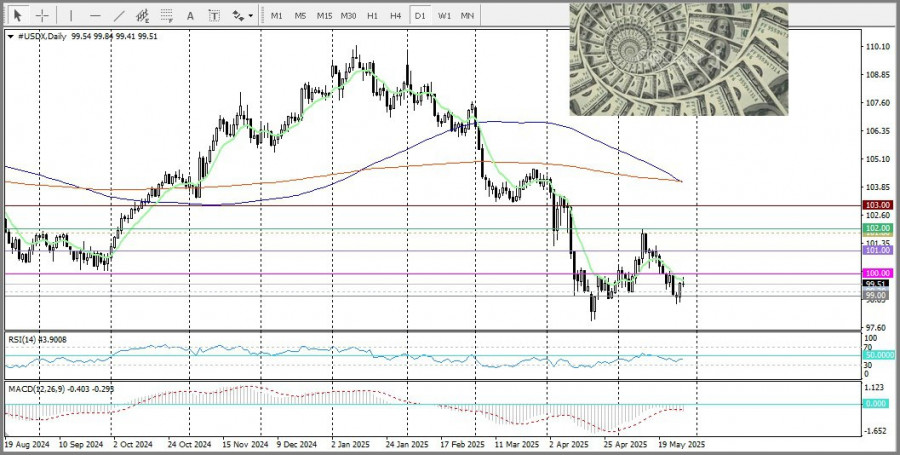Click the 11 Mar 2025 date label
Viewport: 900px width, 455px height.
517,445
